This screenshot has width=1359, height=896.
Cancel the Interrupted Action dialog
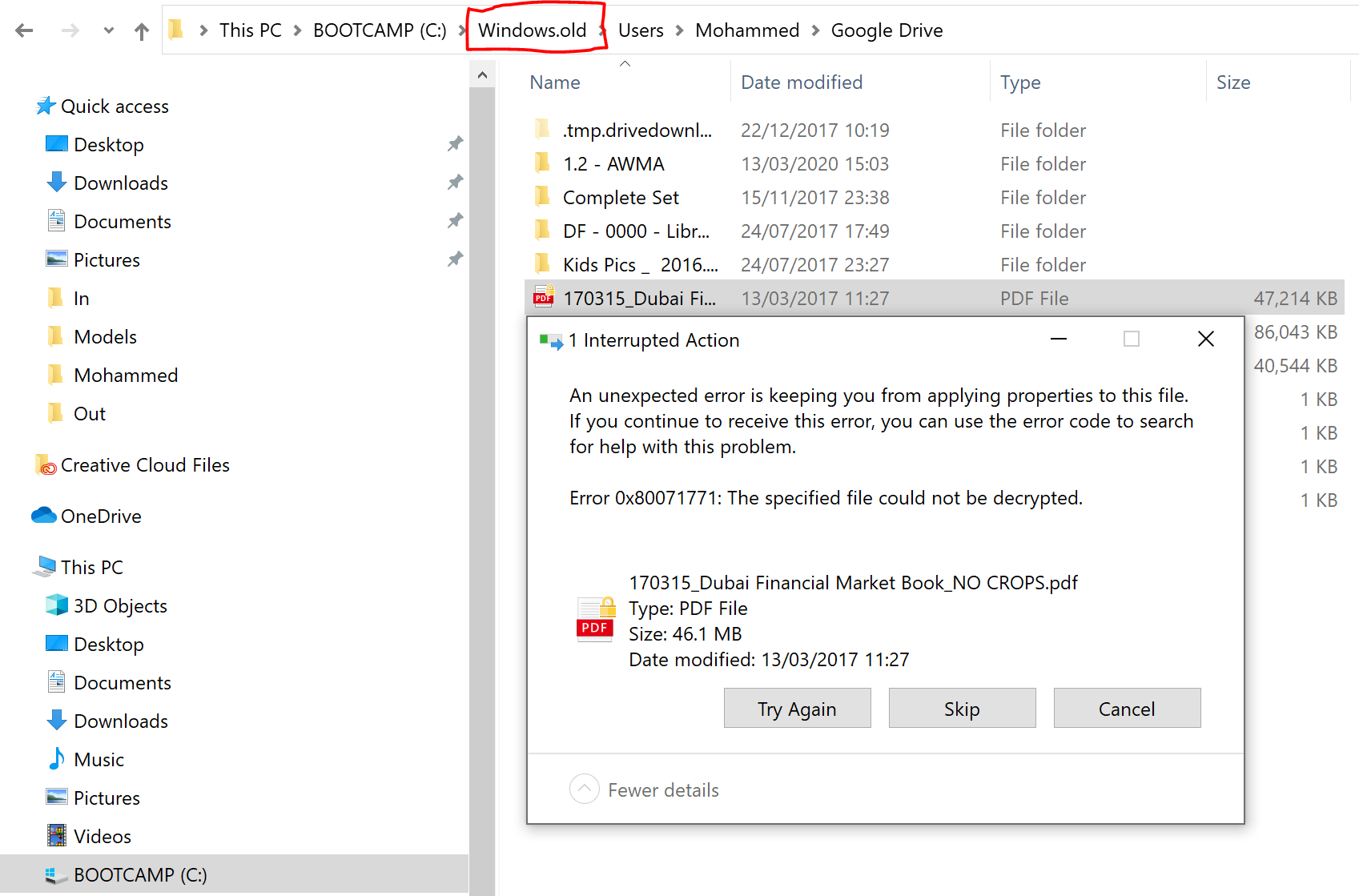[1127, 709]
